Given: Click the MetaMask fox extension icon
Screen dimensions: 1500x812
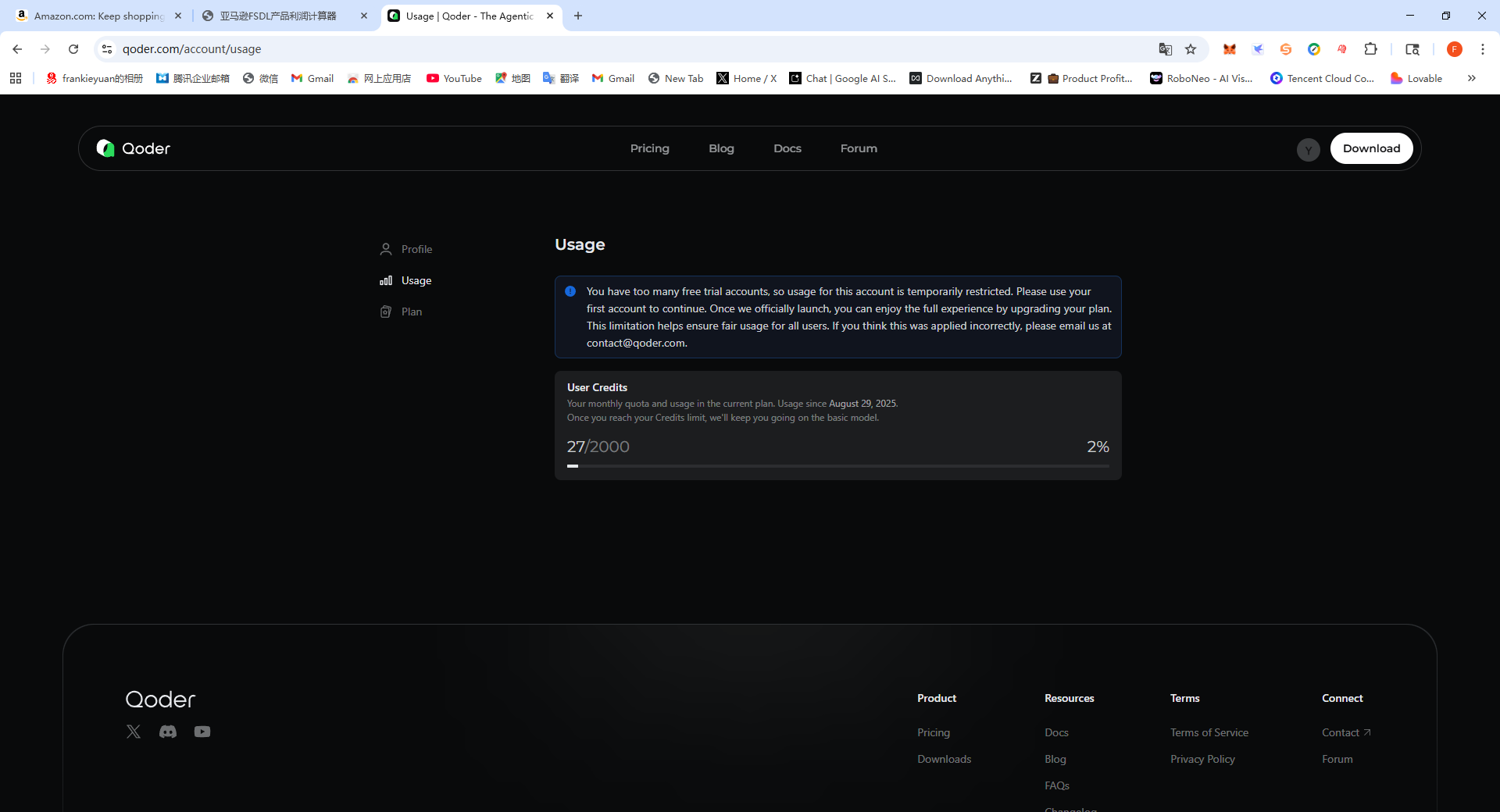Looking at the screenshot, I should click(1230, 49).
